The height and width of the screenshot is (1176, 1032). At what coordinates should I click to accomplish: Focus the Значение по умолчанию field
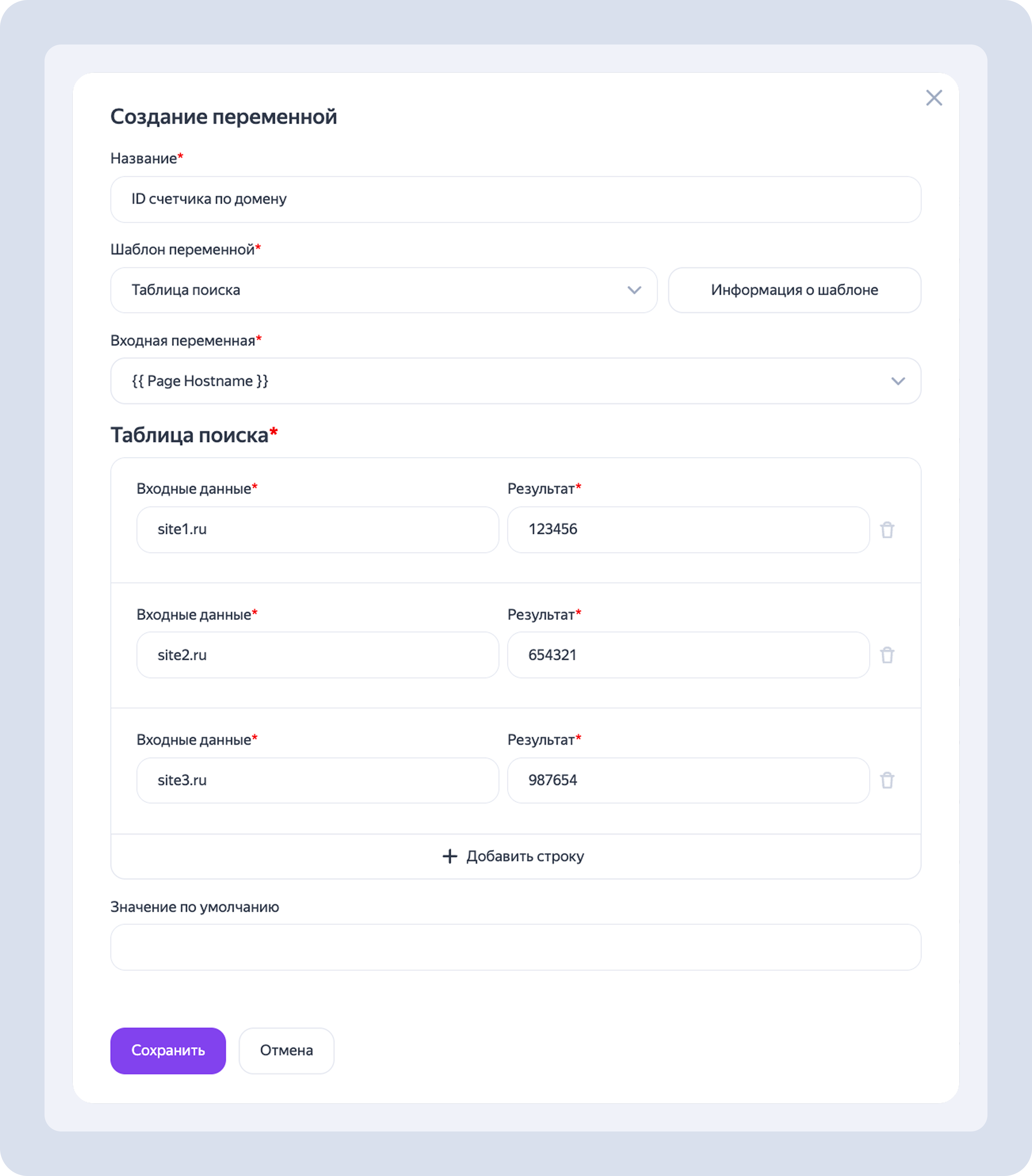pos(515,947)
